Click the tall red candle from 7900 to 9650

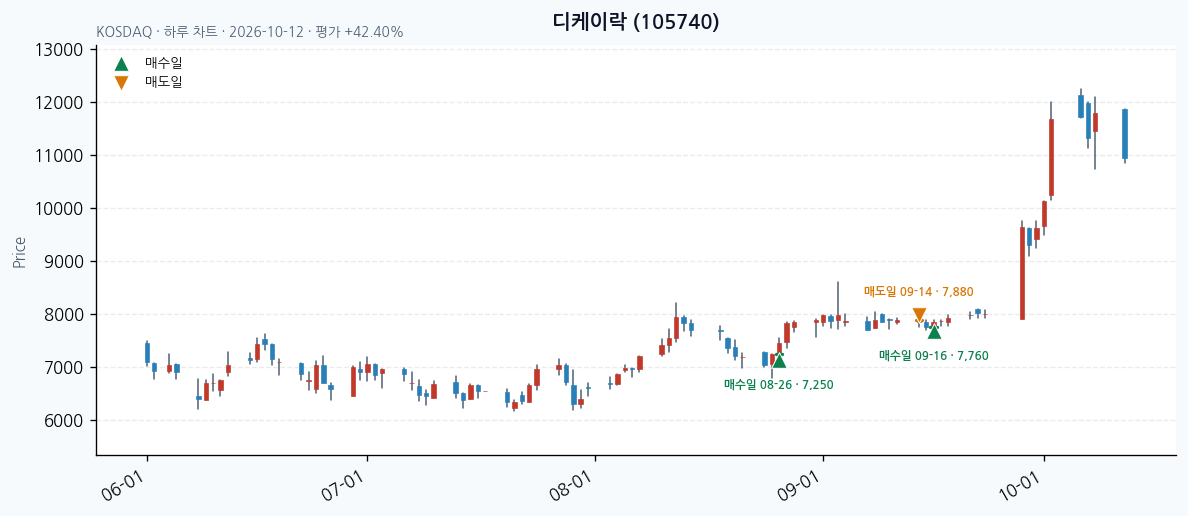pyautogui.click(x=1022, y=274)
